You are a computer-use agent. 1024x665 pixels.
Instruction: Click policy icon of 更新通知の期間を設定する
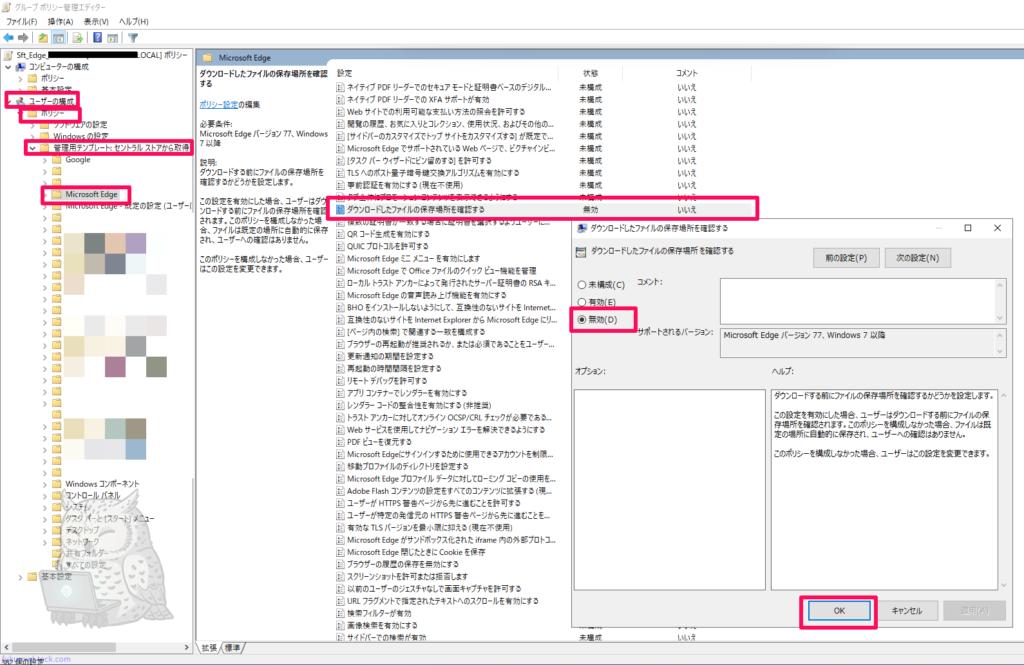pyautogui.click(x=340, y=357)
